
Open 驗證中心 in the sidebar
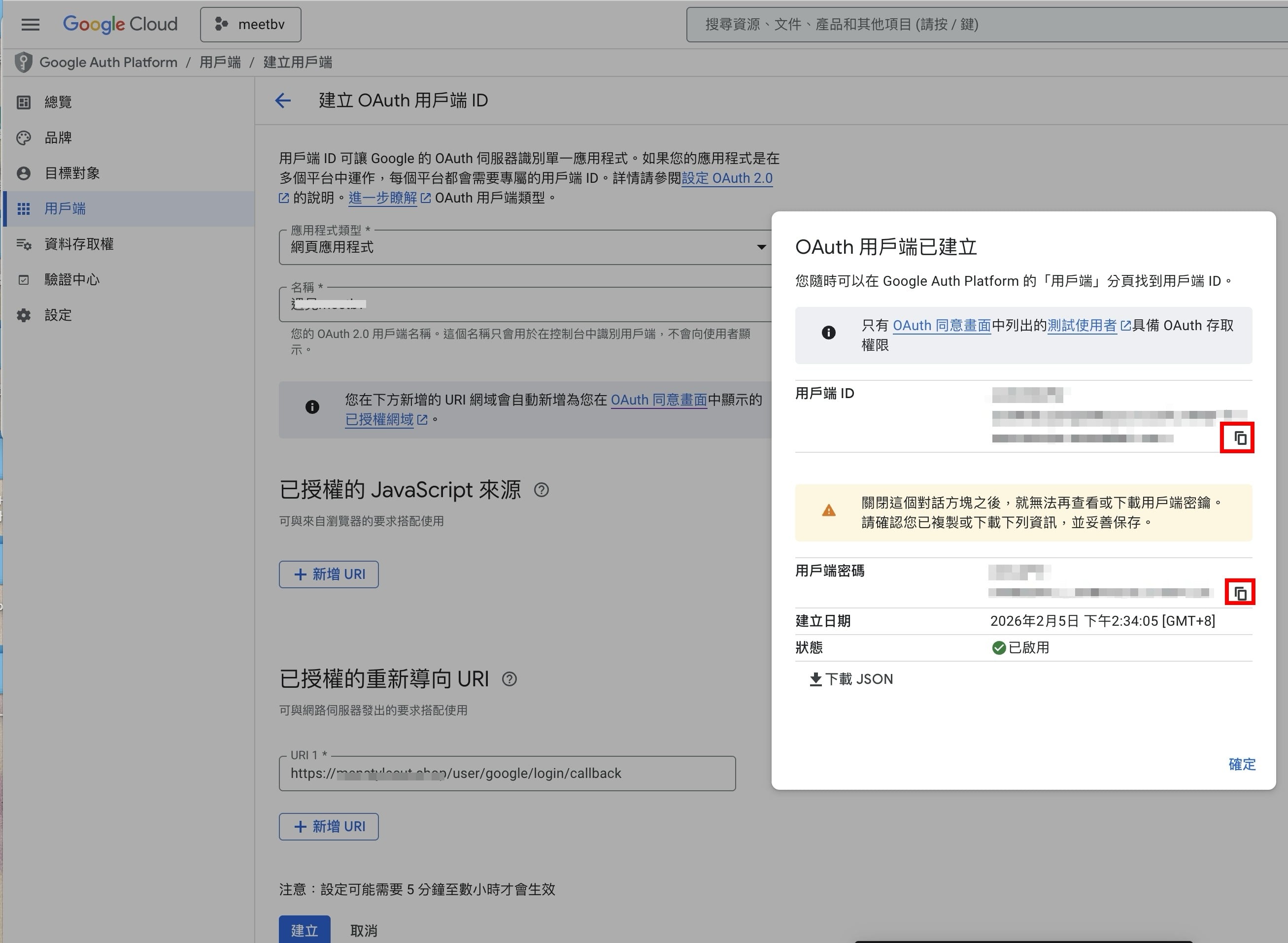[x=129, y=279]
